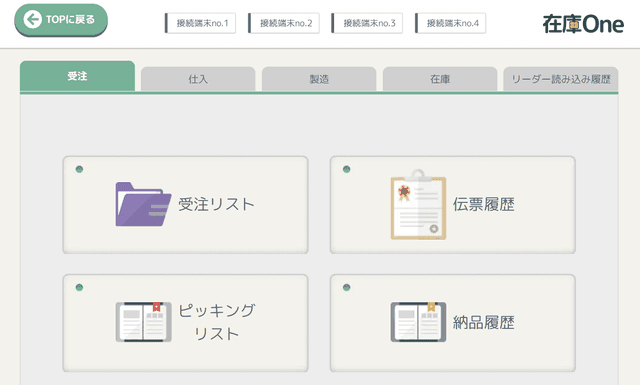The image size is (640, 385).
Task: Click green dot on 納品履歴 card
Action: 347,287
